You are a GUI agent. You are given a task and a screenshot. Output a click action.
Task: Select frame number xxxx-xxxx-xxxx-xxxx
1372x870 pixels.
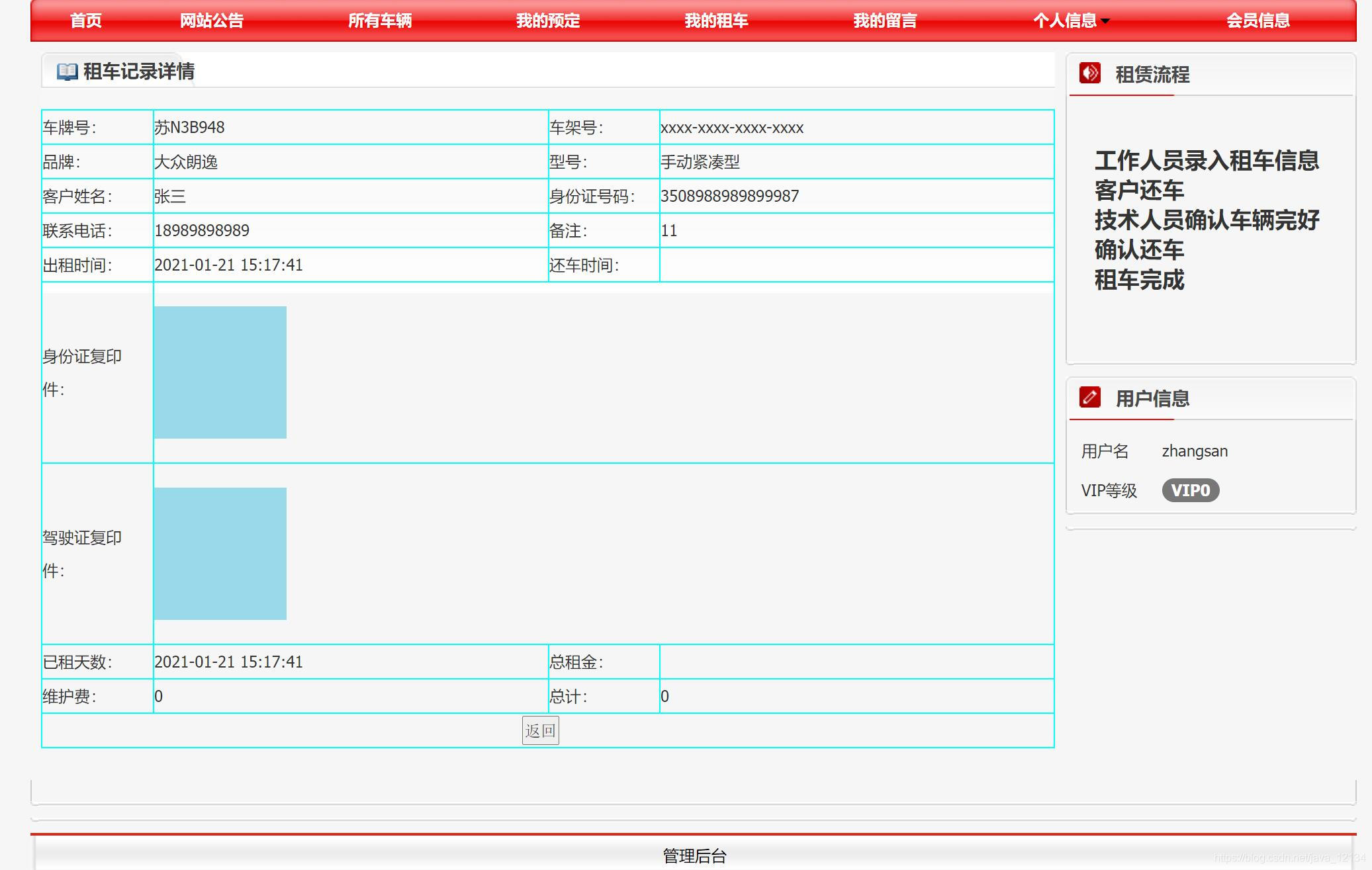point(732,128)
